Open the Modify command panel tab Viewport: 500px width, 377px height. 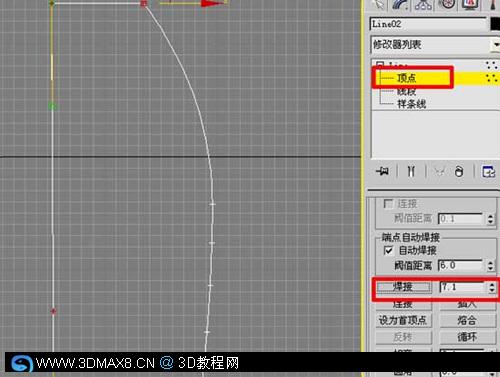(x=401, y=4)
